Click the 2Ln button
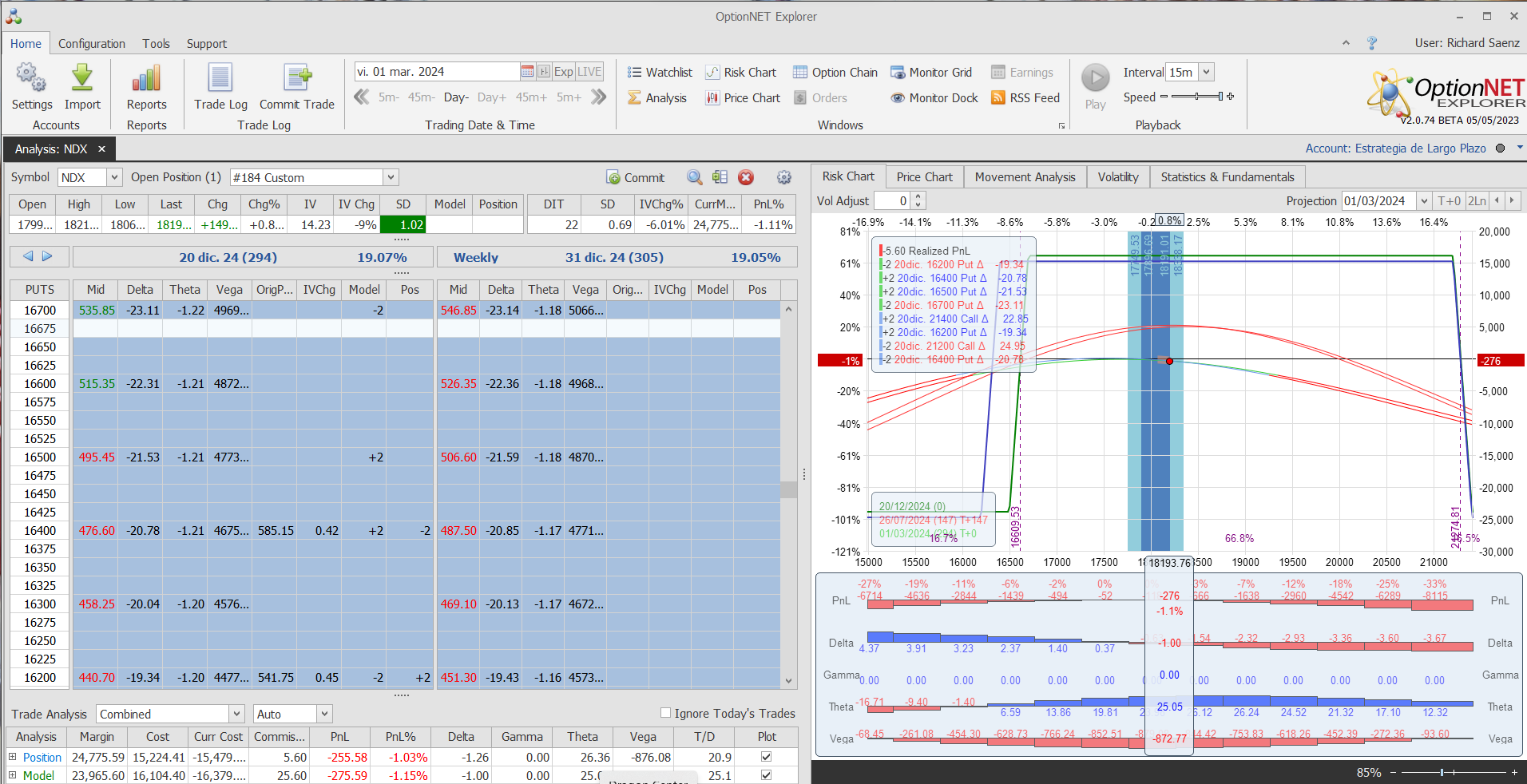 (1477, 201)
